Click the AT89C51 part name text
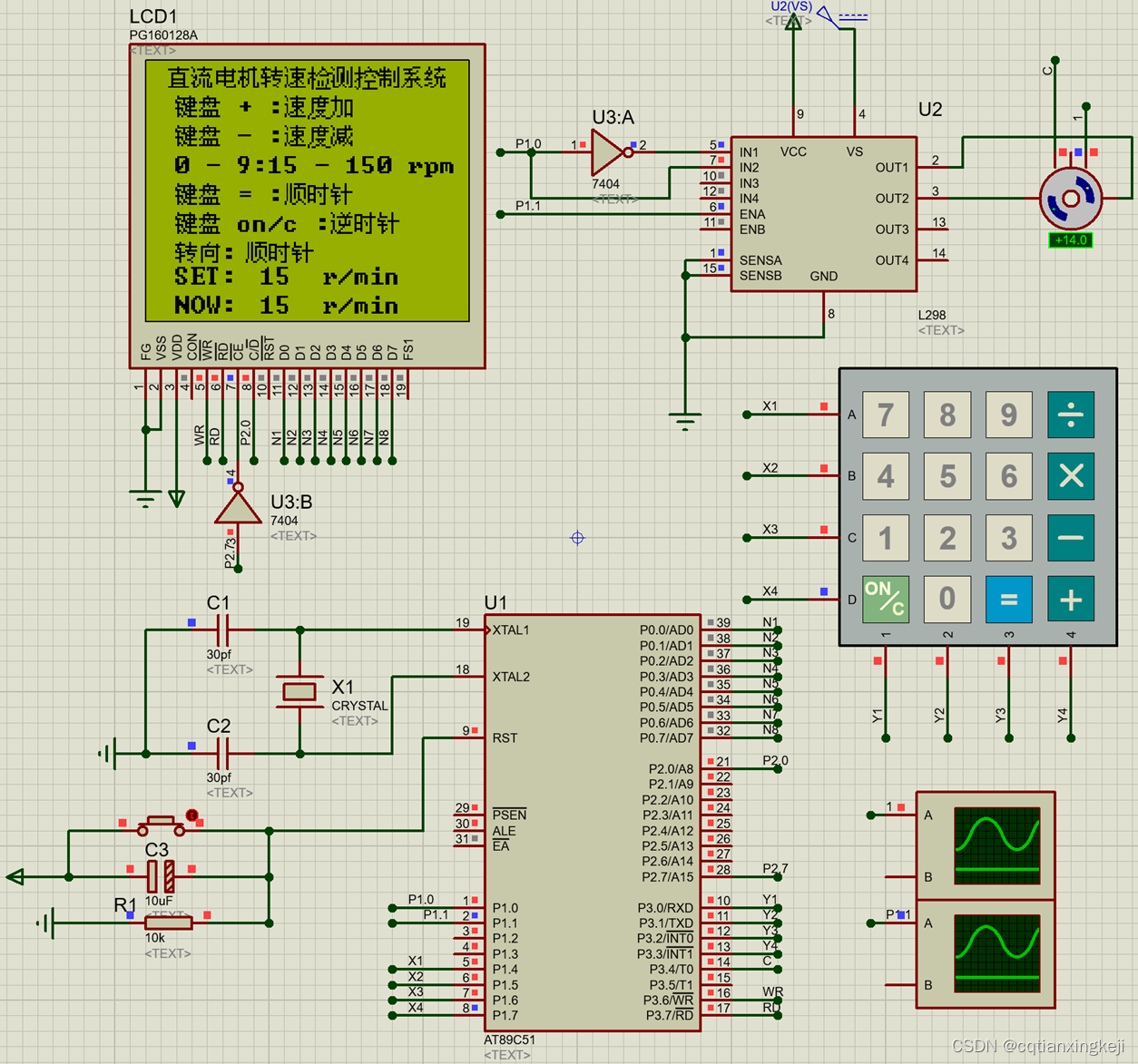1138x1064 pixels. pyautogui.click(x=509, y=1040)
